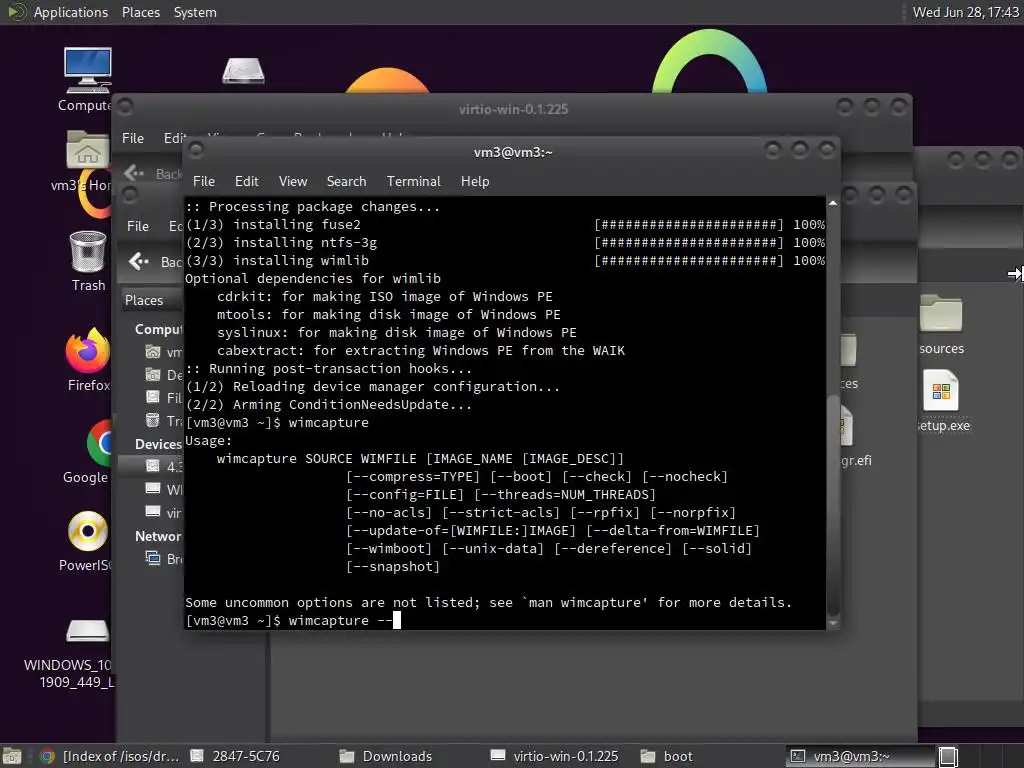Click the clock showing Wed Jun 28, 17:43

point(965,12)
